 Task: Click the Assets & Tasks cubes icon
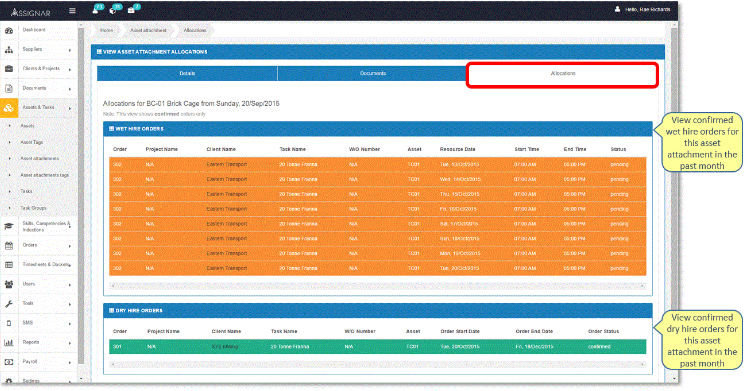pyautogui.click(x=9, y=108)
